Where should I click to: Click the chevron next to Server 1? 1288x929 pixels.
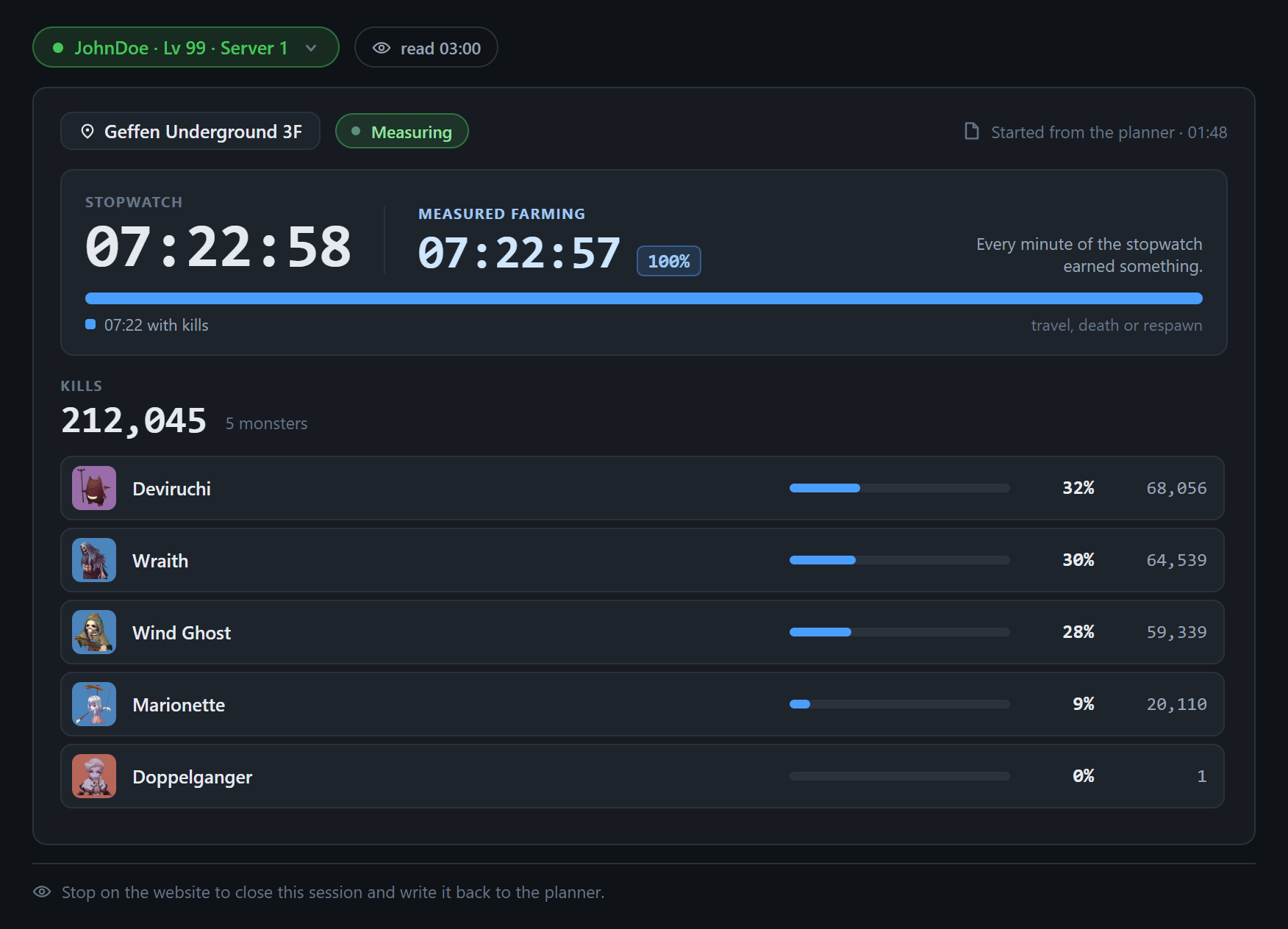click(311, 49)
